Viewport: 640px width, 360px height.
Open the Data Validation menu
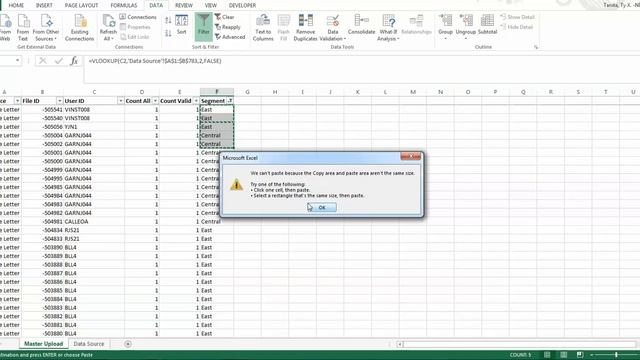333,27
